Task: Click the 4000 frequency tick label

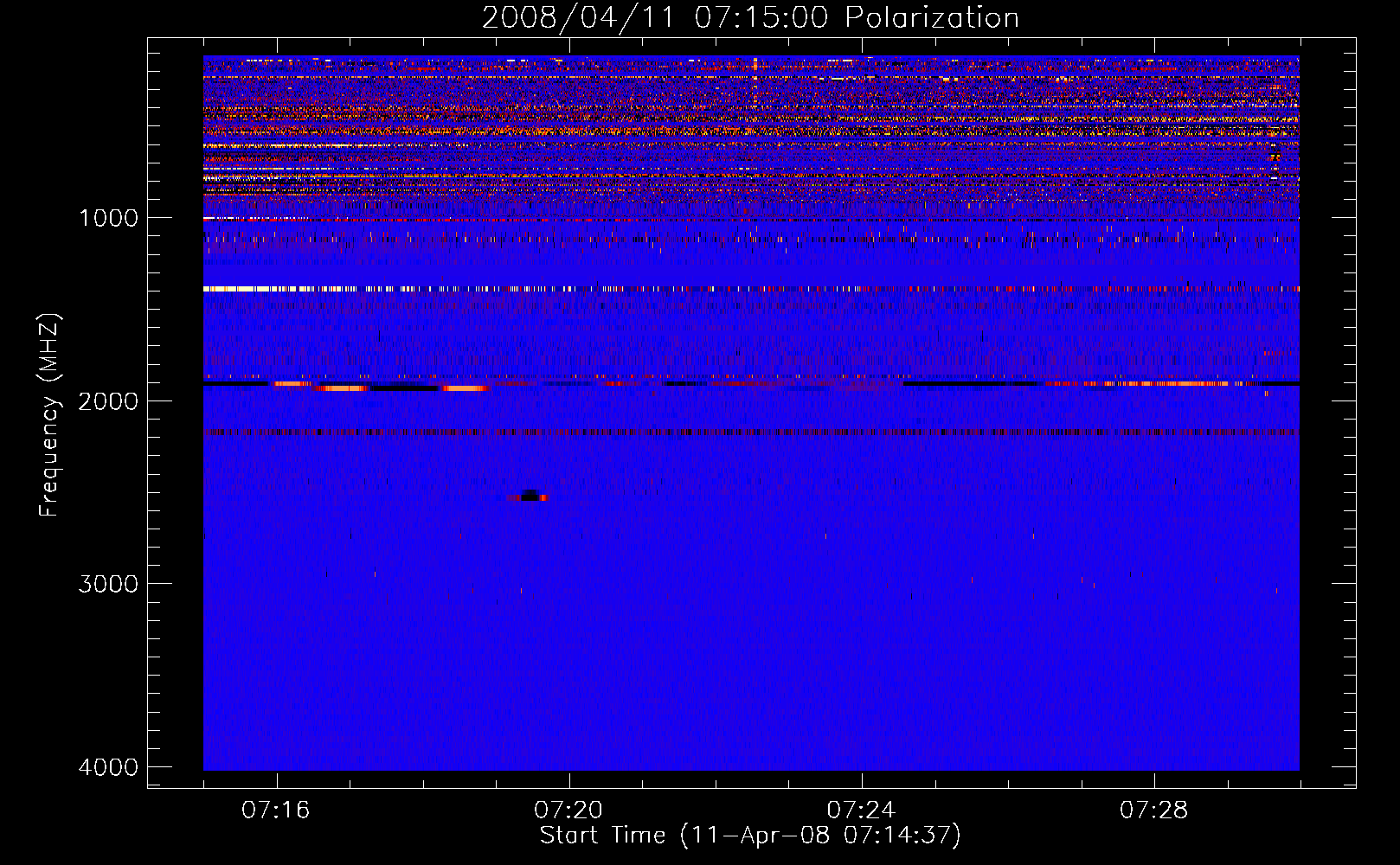Action: click(108, 767)
